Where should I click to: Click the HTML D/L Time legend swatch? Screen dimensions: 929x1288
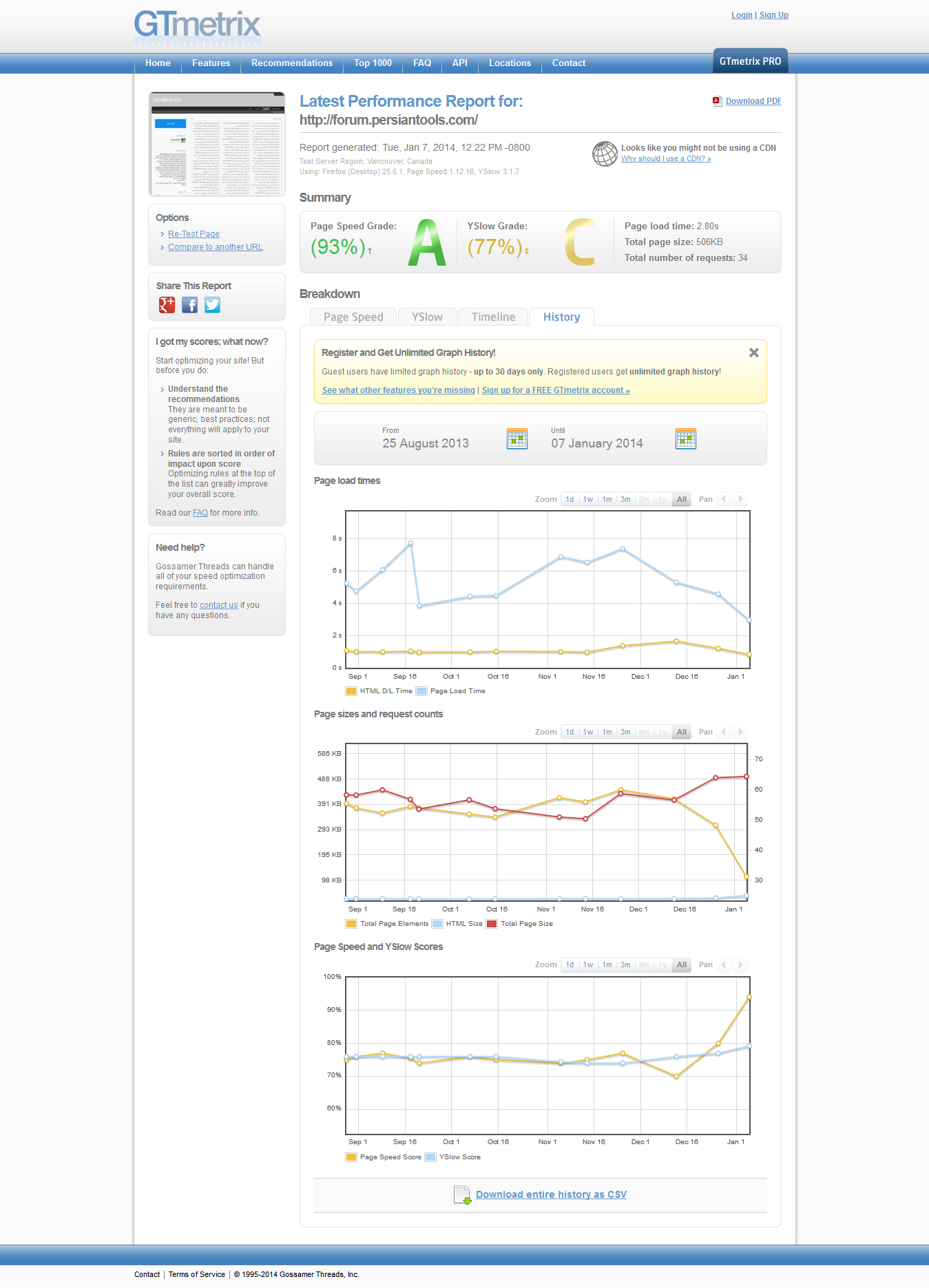click(351, 691)
